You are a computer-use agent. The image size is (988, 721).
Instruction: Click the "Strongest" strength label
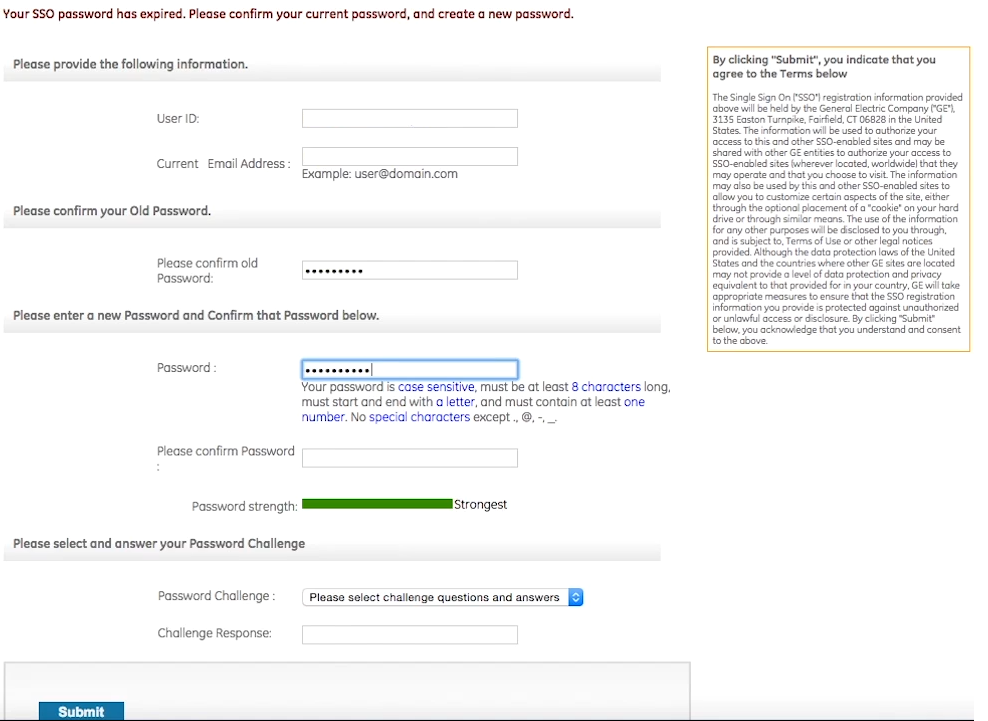tap(481, 505)
